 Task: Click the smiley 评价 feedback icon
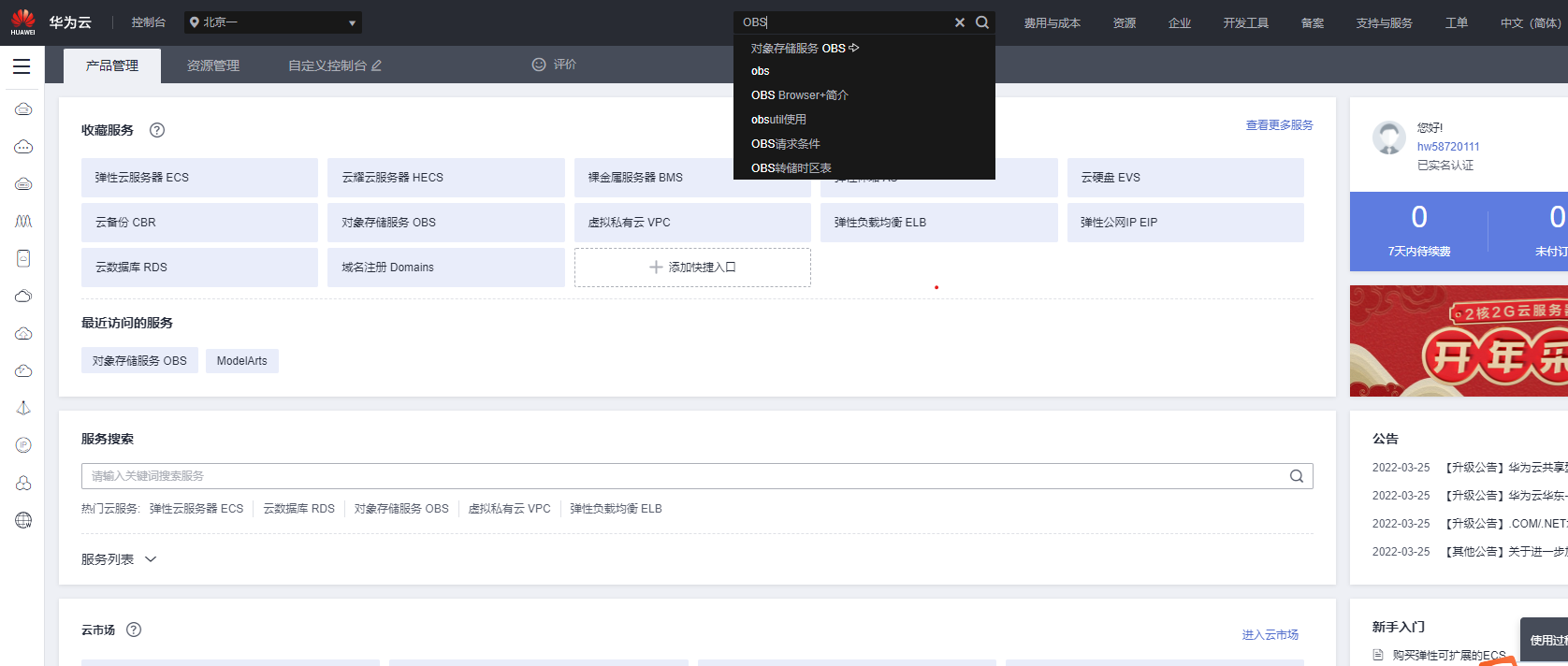point(539,65)
